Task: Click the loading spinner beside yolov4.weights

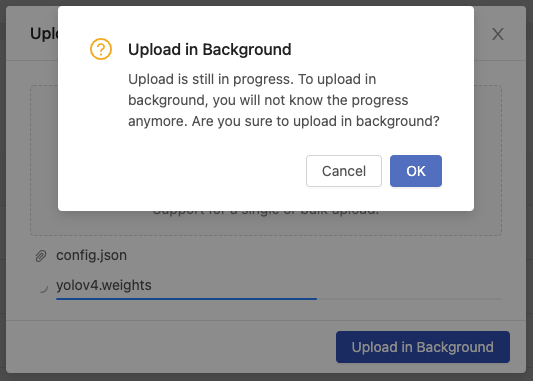Action: click(x=43, y=287)
